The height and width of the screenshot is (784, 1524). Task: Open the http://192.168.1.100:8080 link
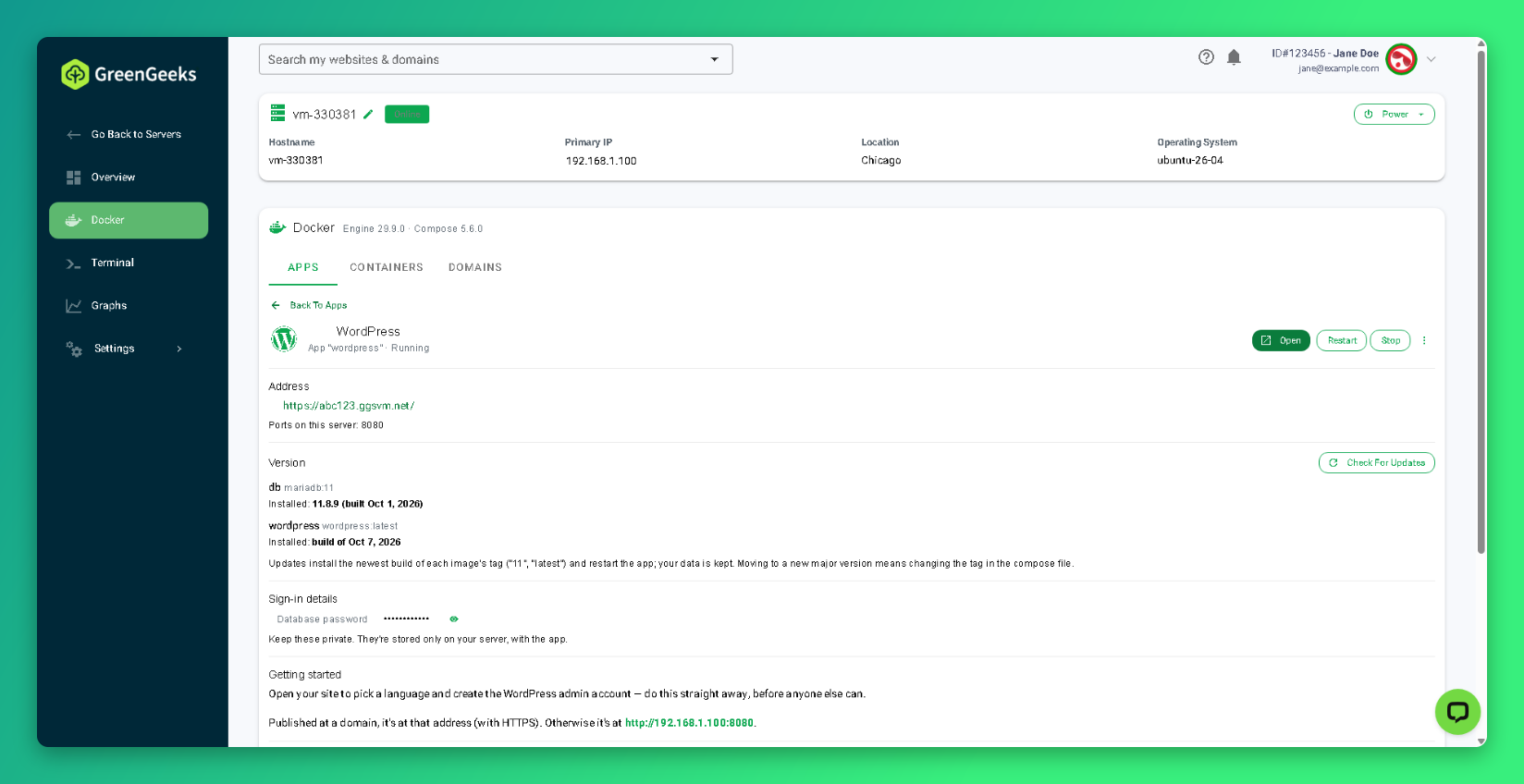click(x=689, y=723)
